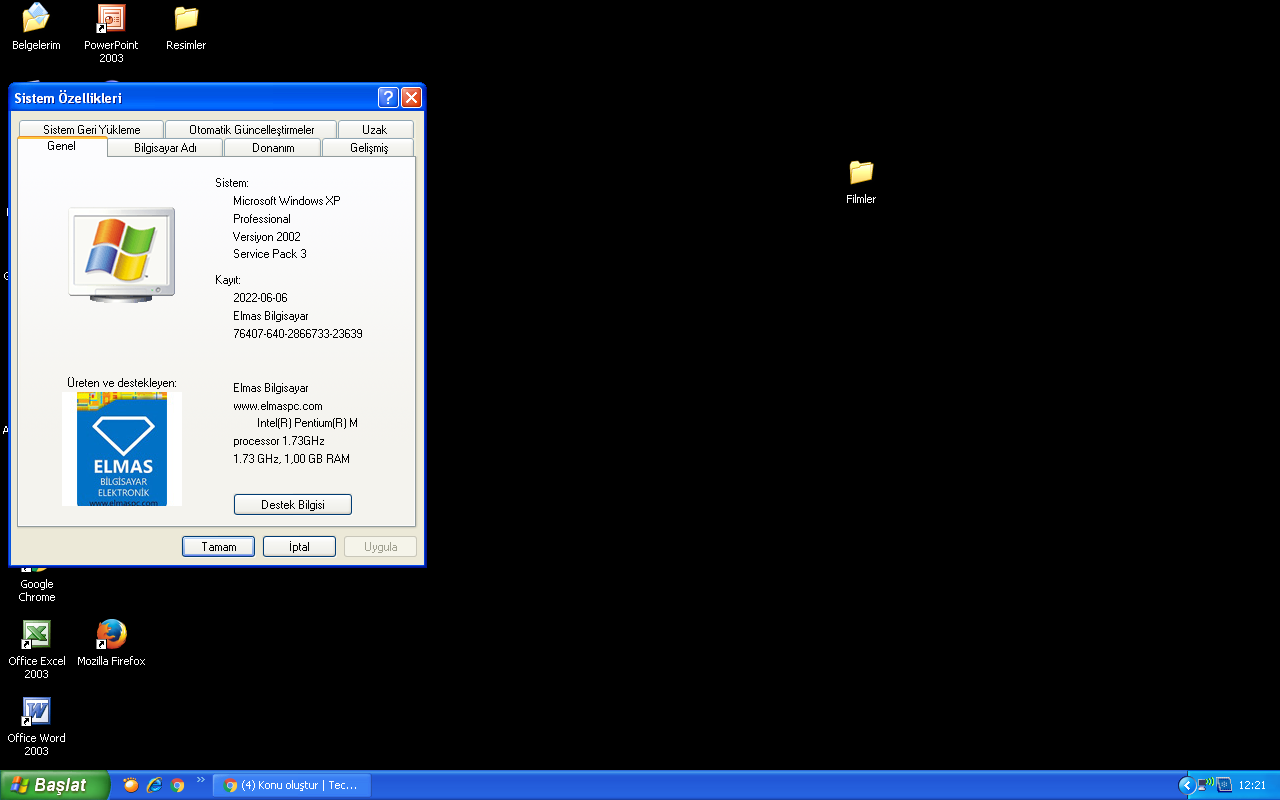Show hidden system tray icons arrow
Image resolution: width=1280 pixels, height=800 pixels.
1186,785
